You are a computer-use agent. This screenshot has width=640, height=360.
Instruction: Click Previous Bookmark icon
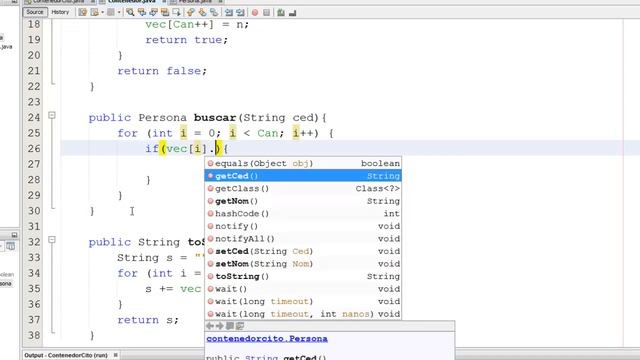[191, 13]
